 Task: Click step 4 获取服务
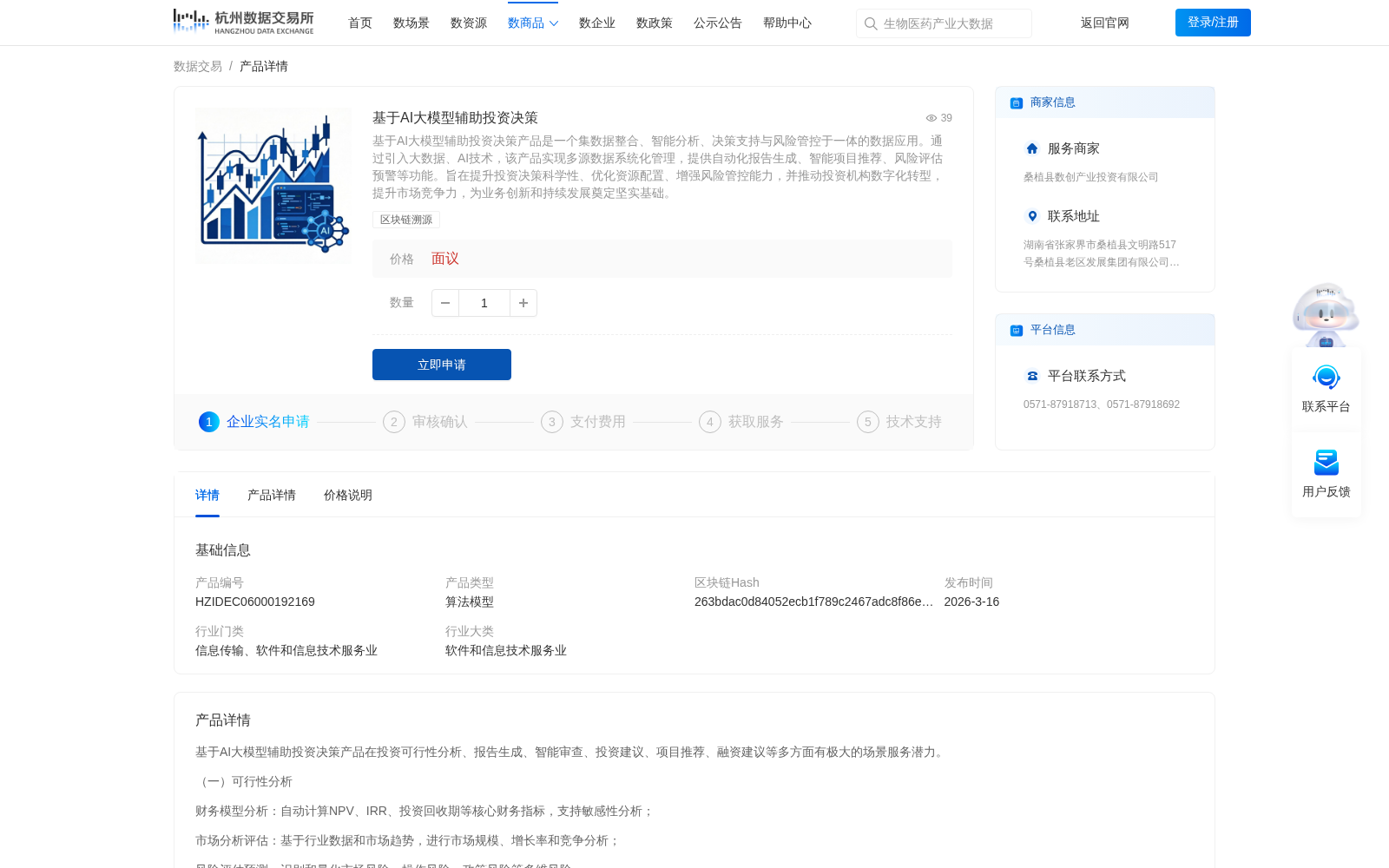[x=741, y=422]
